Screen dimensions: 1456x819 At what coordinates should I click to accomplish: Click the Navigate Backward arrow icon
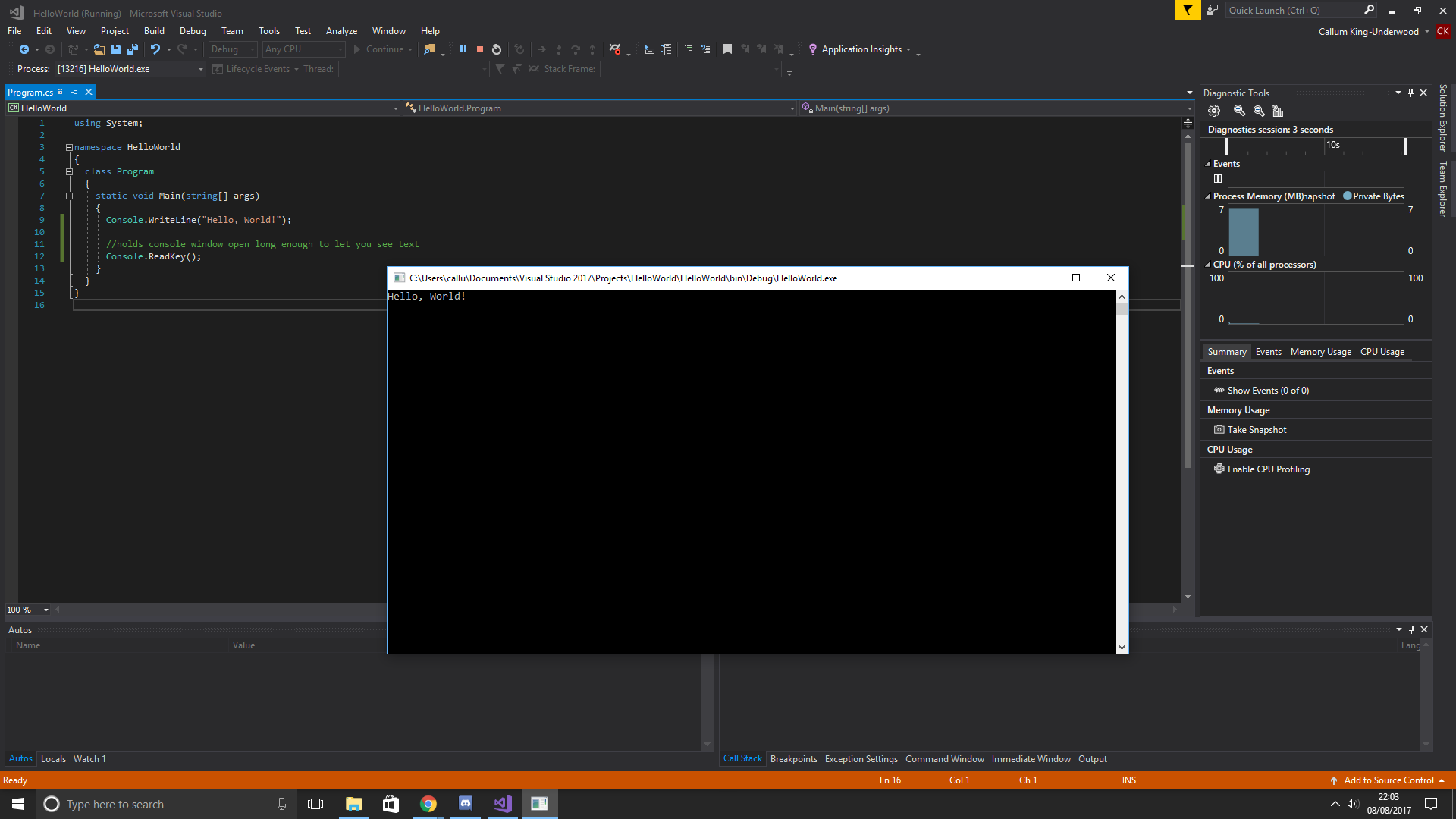tap(24, 49)
